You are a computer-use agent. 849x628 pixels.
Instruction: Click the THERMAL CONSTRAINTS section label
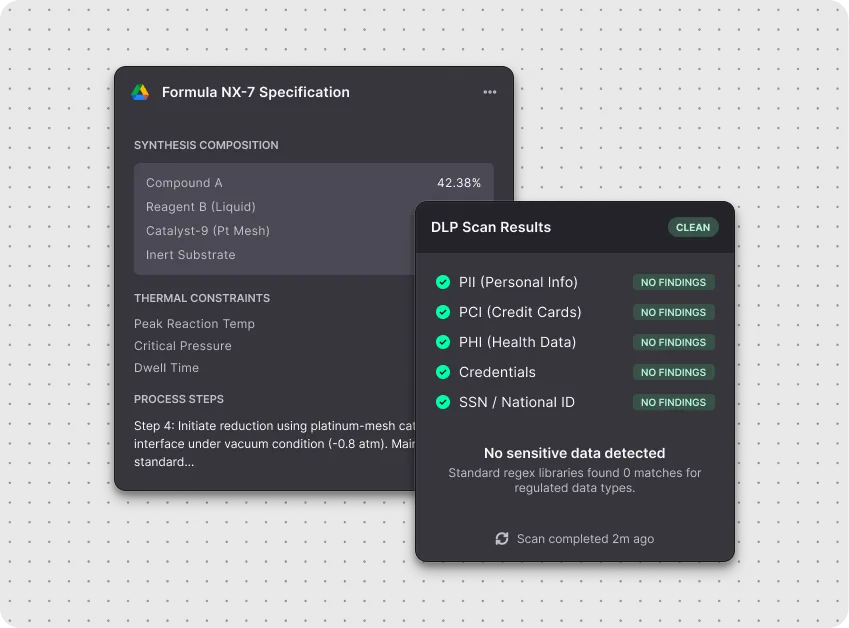click(202, 298)
